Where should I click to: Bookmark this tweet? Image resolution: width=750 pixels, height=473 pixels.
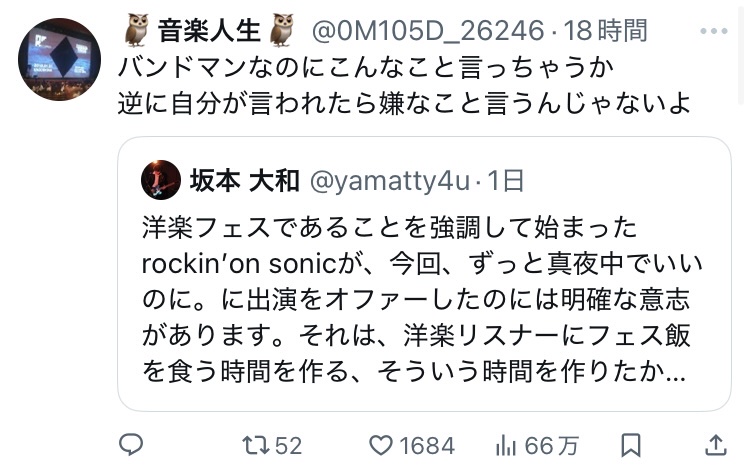[630, 445]
